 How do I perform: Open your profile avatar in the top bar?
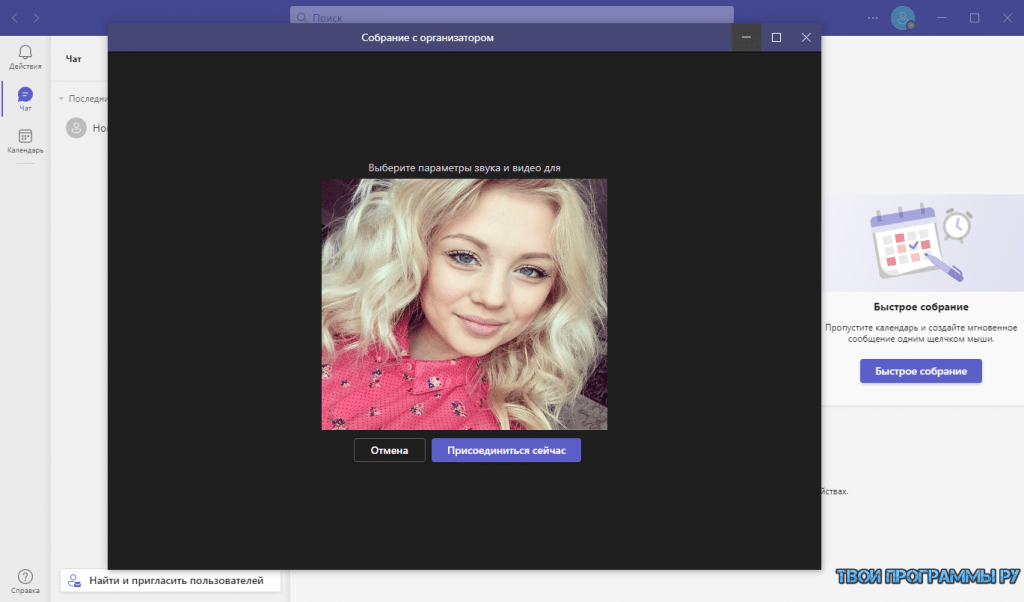903,17
